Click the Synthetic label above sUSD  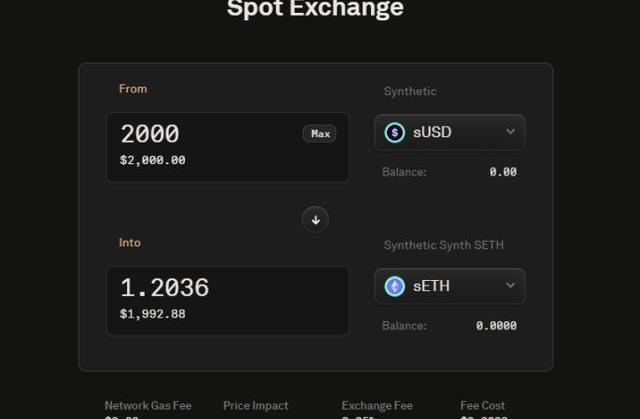click(x=410, y=92)
